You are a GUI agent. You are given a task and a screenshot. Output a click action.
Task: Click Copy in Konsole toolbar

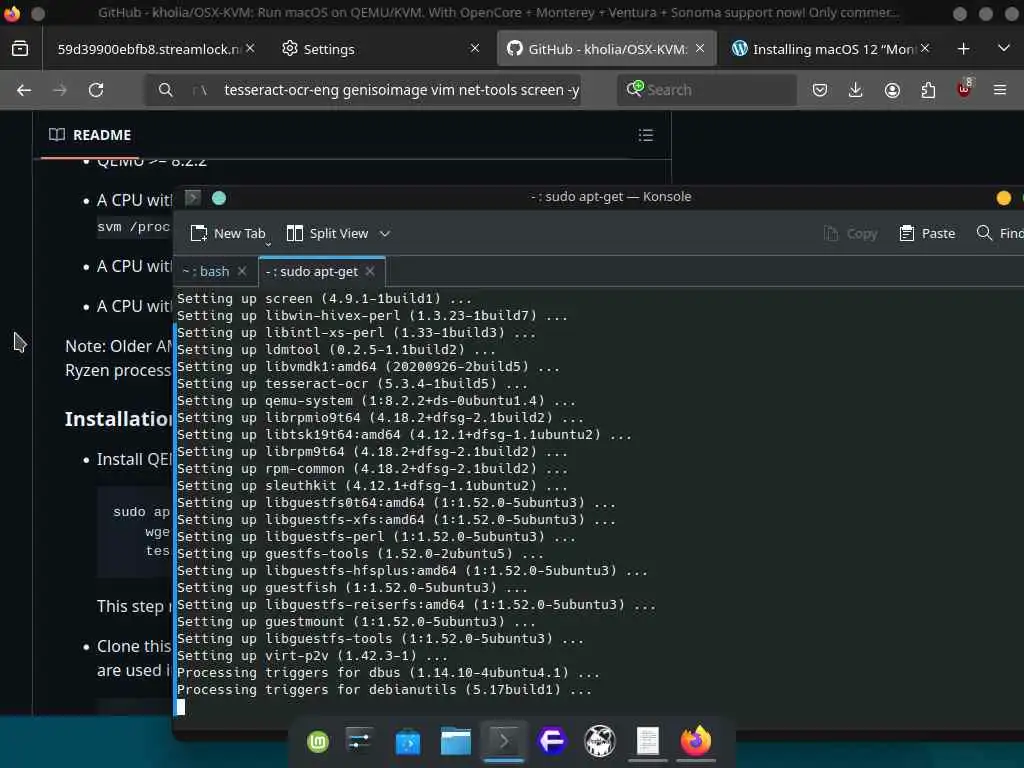[850, 234]
